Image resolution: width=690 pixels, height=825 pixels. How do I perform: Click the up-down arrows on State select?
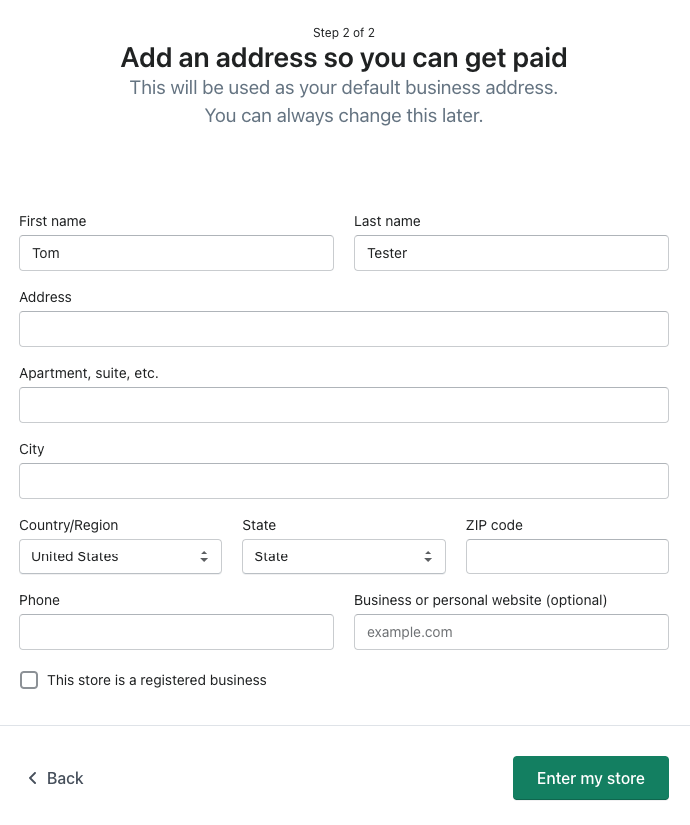point(428,557)
